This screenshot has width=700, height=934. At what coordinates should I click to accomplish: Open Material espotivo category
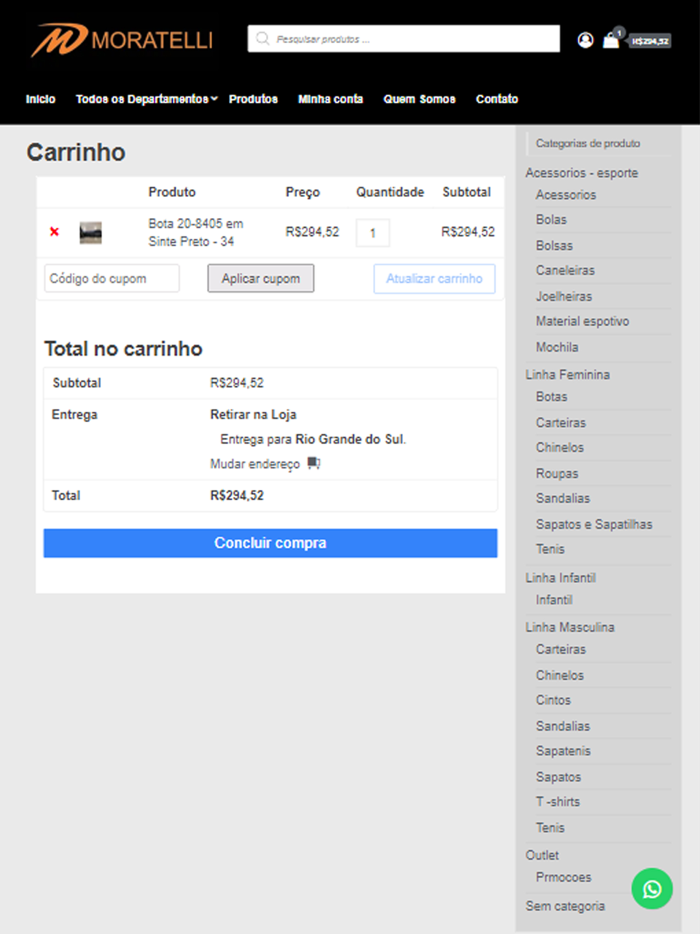click(583, 321)
